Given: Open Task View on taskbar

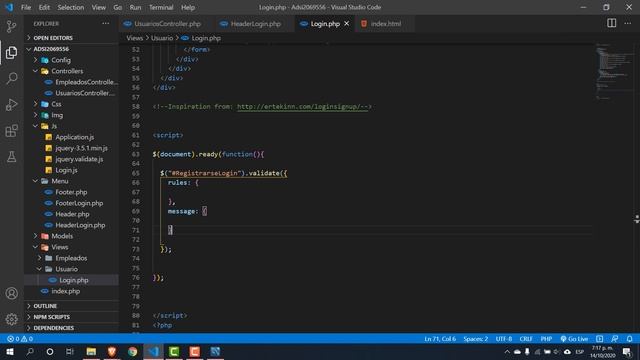Looking at the screenshot, I should pyautogui.click(x=70, y=351).
